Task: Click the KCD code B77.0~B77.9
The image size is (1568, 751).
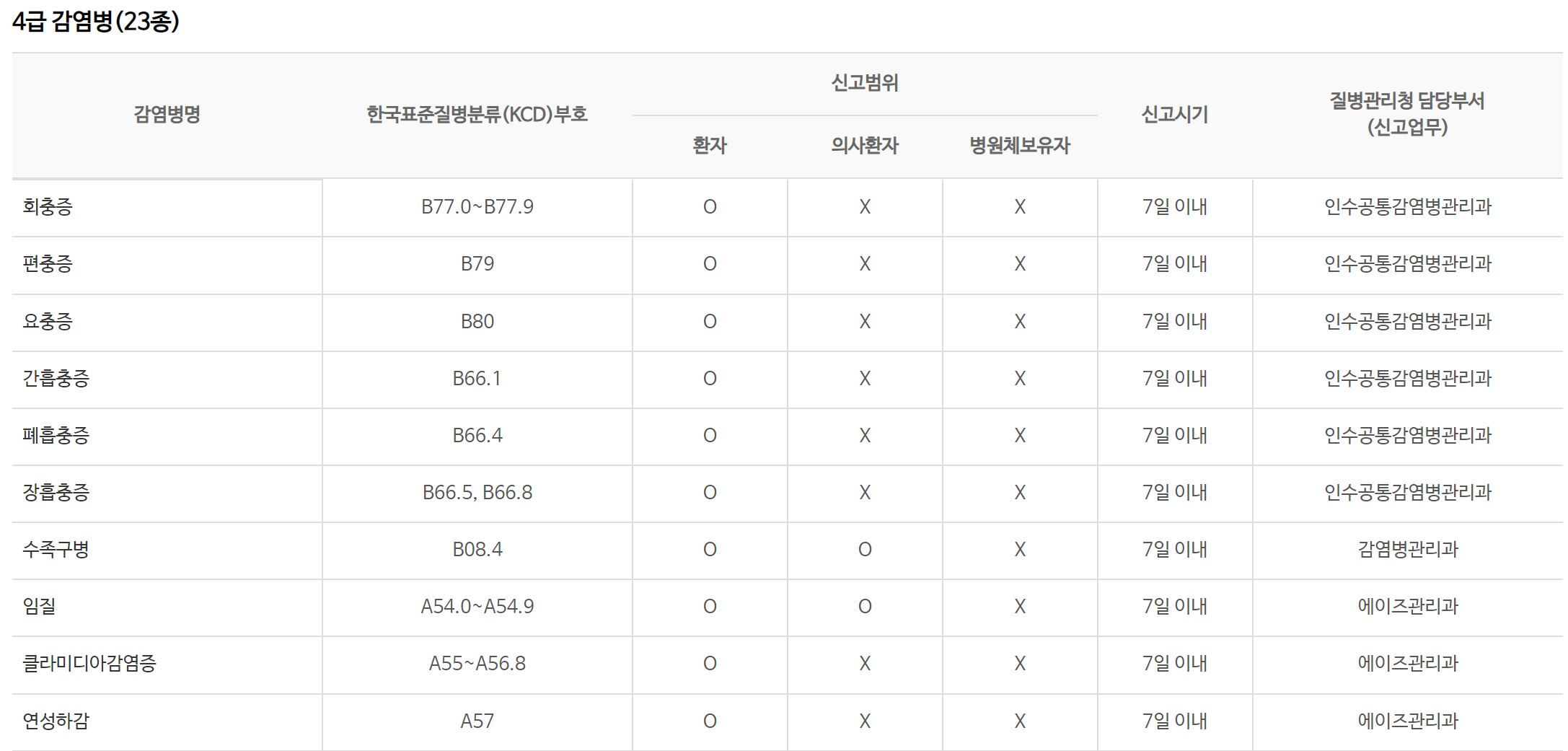Action: coord(477,207)
